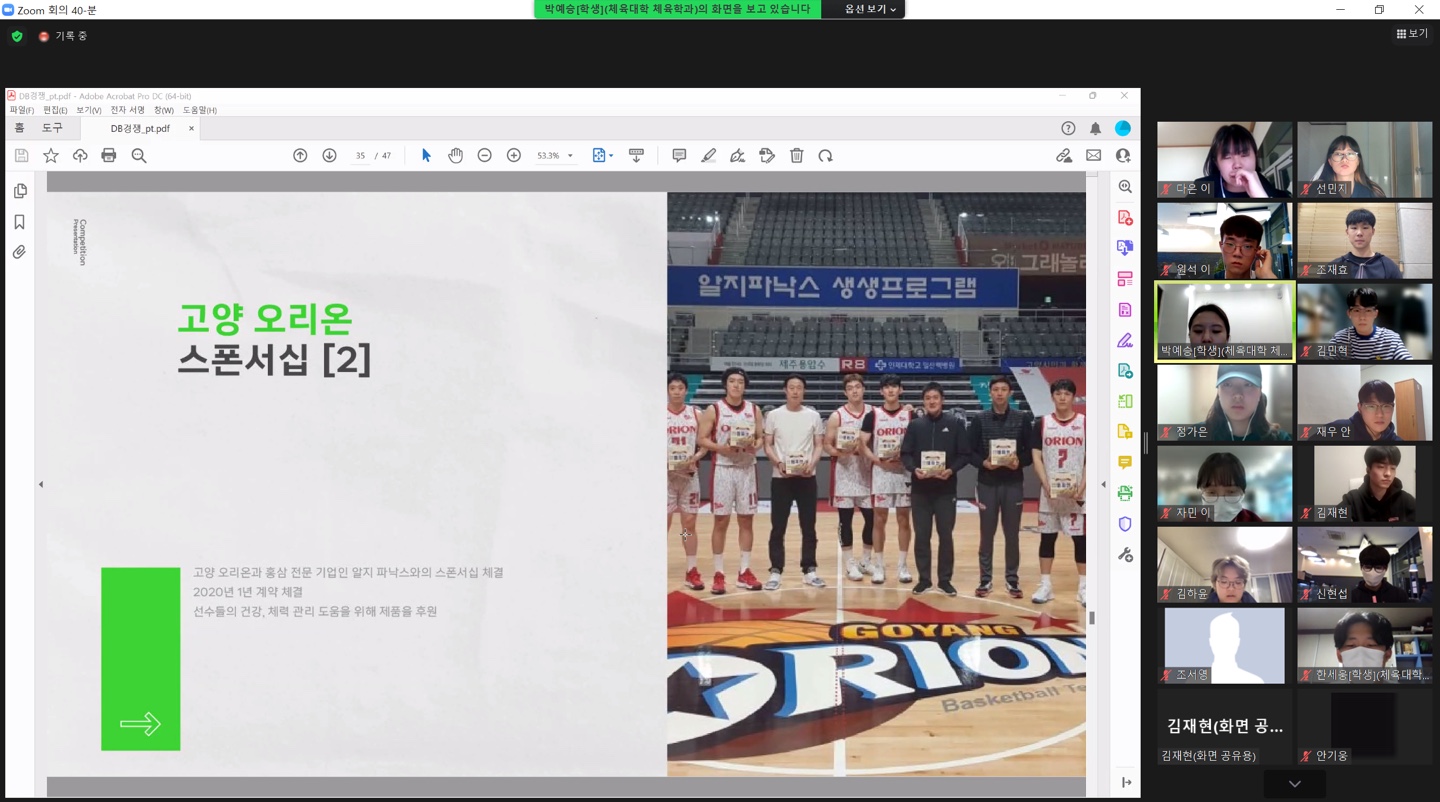Open the 53.3% zoom level dropdown

coord(555,156)
